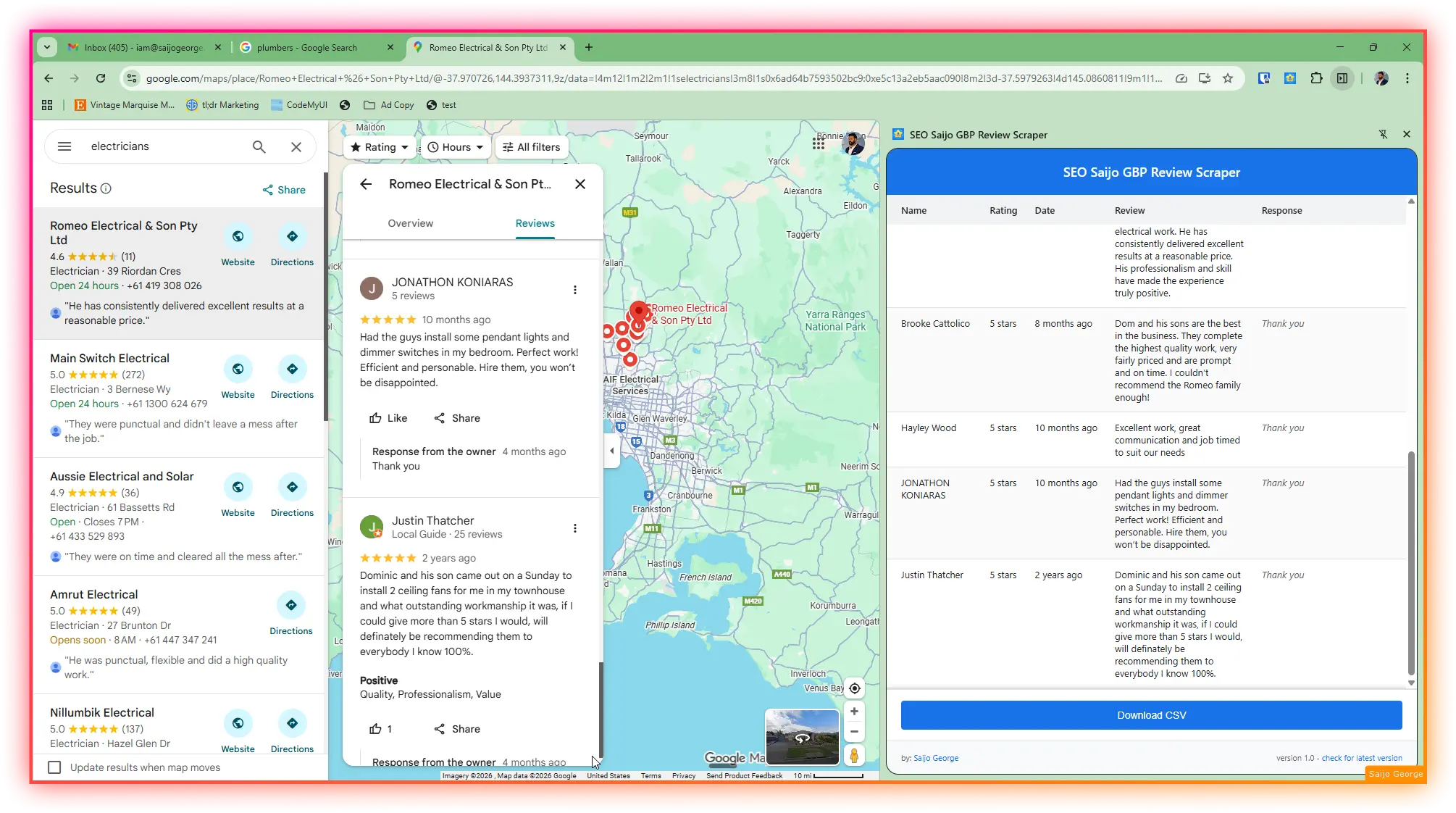
Task: Open the Street View thumbnail preview
Action: [x=801, y=737]
